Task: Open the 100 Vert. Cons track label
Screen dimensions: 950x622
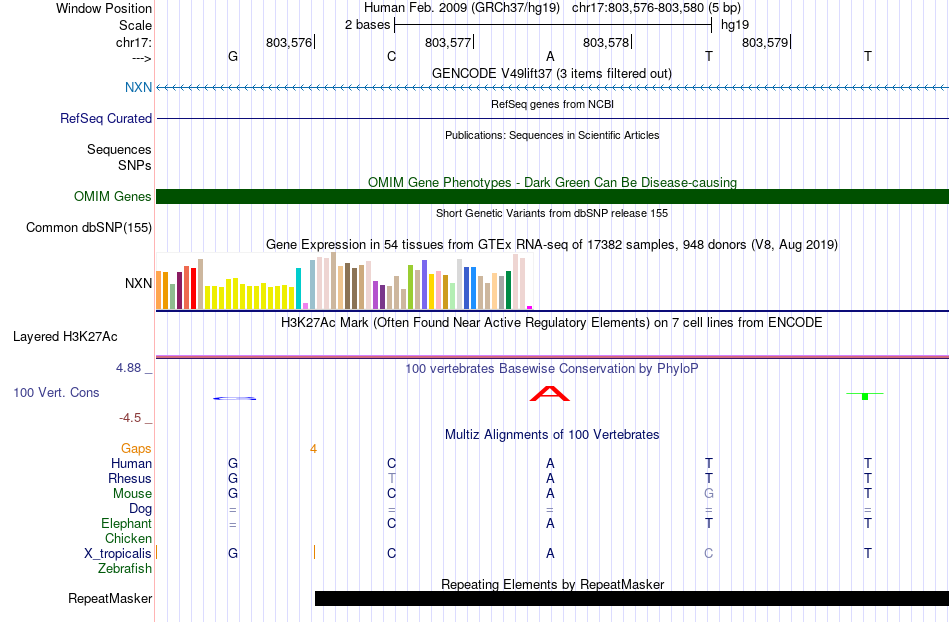Action: point(56,392)
